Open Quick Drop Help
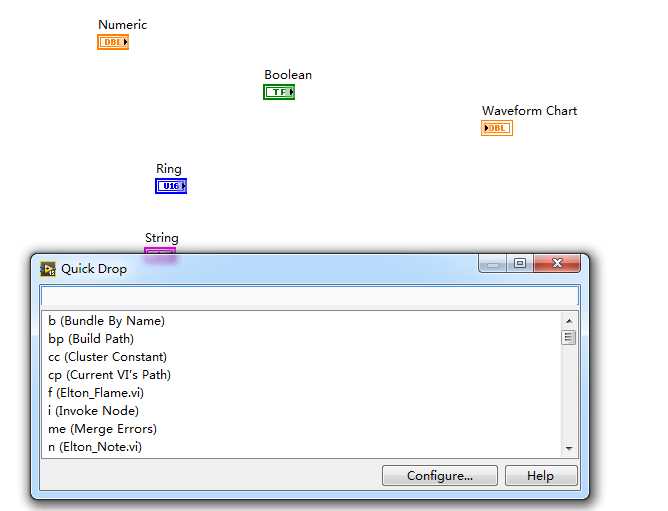This screenshot has height=511, width=668. (541, 476)
